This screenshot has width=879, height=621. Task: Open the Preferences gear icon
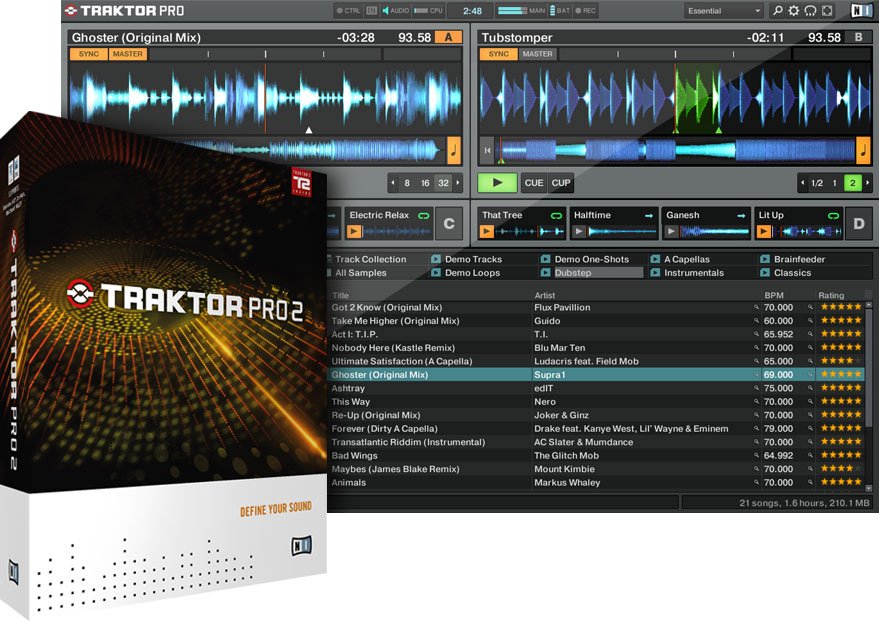click(x=794, y=11)
